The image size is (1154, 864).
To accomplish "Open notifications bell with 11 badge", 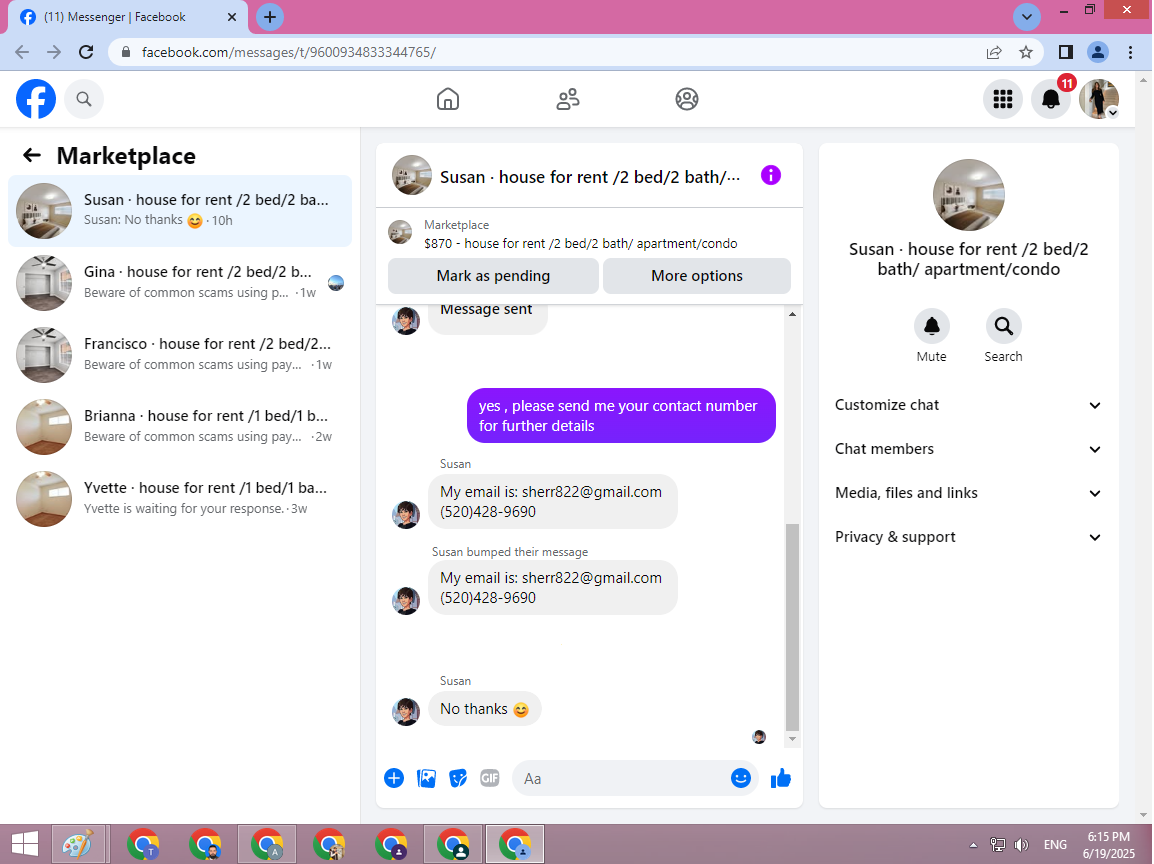I will click(1051, 99).
